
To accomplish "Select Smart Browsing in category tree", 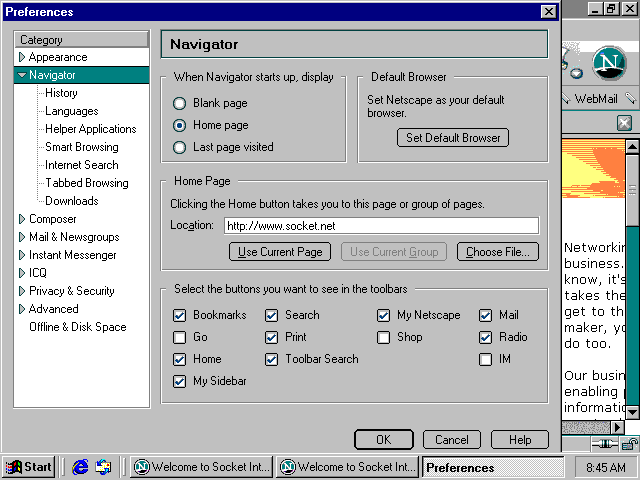I will (82, 147).
